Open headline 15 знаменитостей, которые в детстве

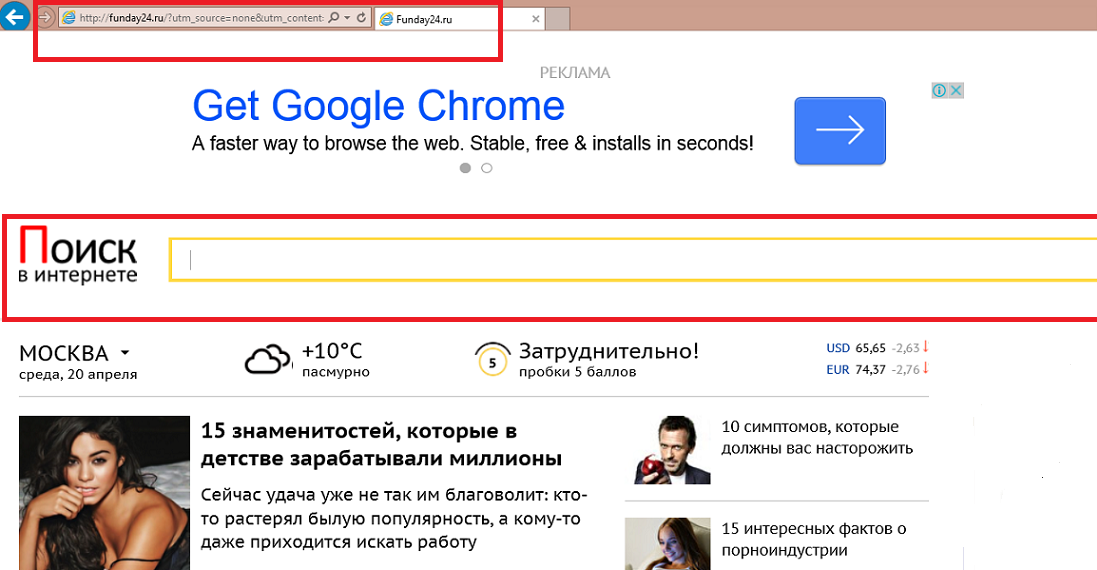(x=381, y=445)
